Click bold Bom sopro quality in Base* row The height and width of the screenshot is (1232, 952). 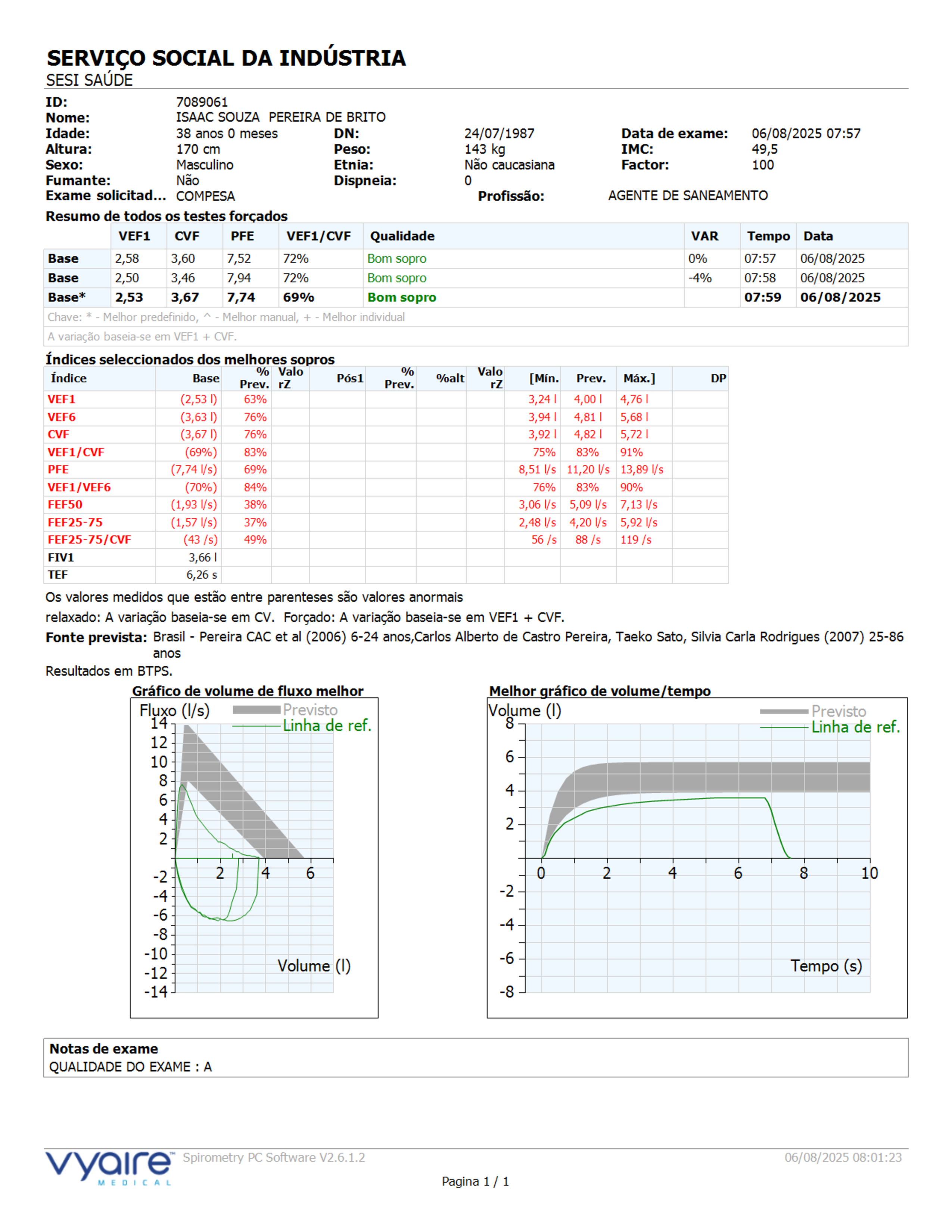pos(402,297)
